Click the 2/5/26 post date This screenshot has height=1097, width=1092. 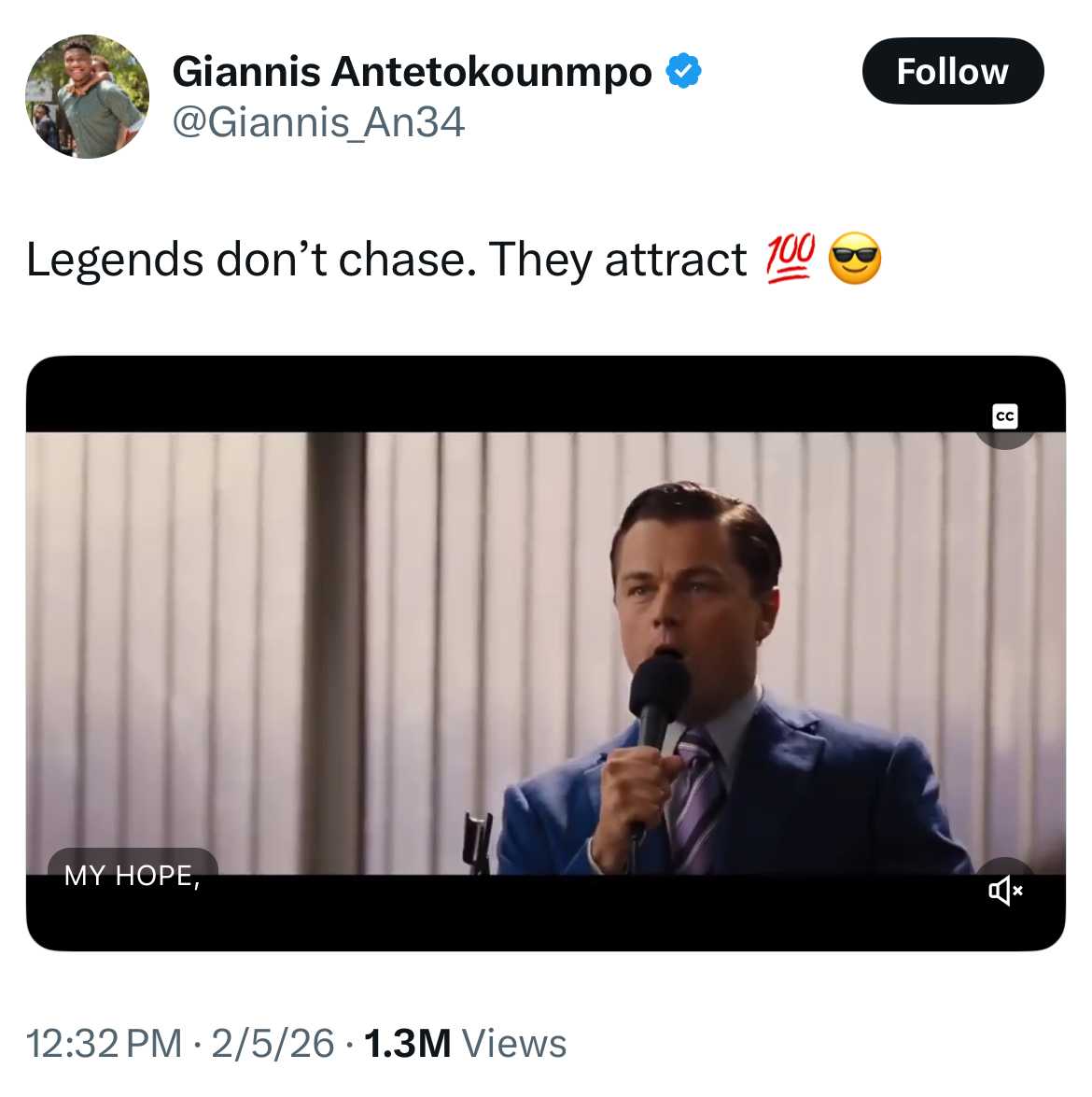(x=273, y=1044)
